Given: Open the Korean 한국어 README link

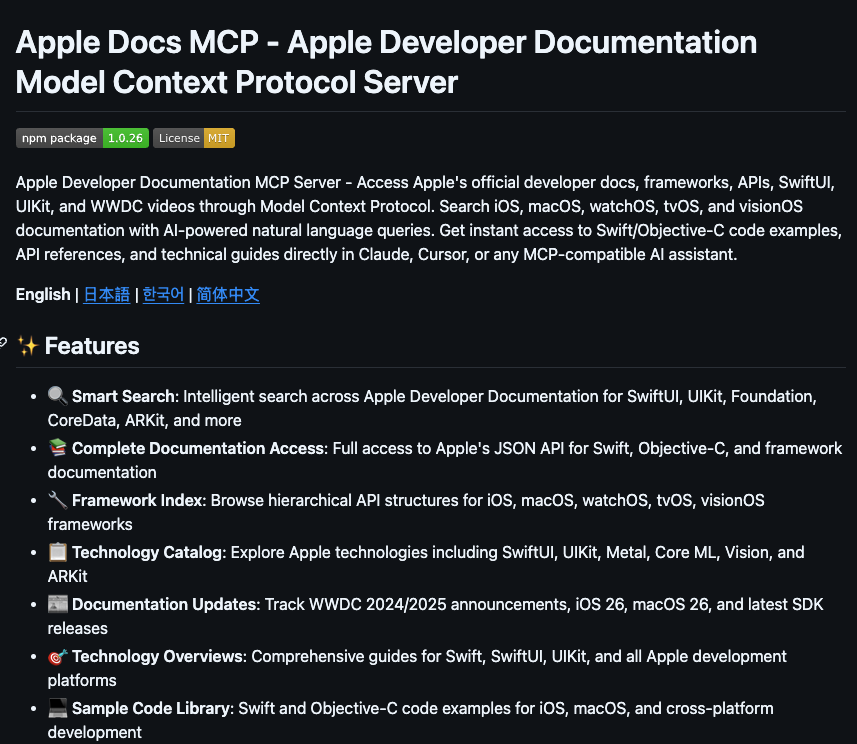Looking at the screenshot, I should pos(163,295).
